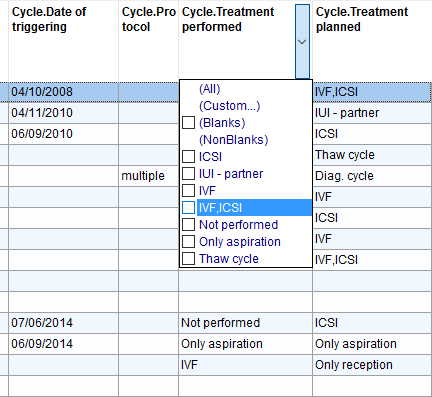Viewport: 432px width, 397px height.
Task: Click the 'Only reception' planned treatment cell
Action: click(x=372, y=365)
